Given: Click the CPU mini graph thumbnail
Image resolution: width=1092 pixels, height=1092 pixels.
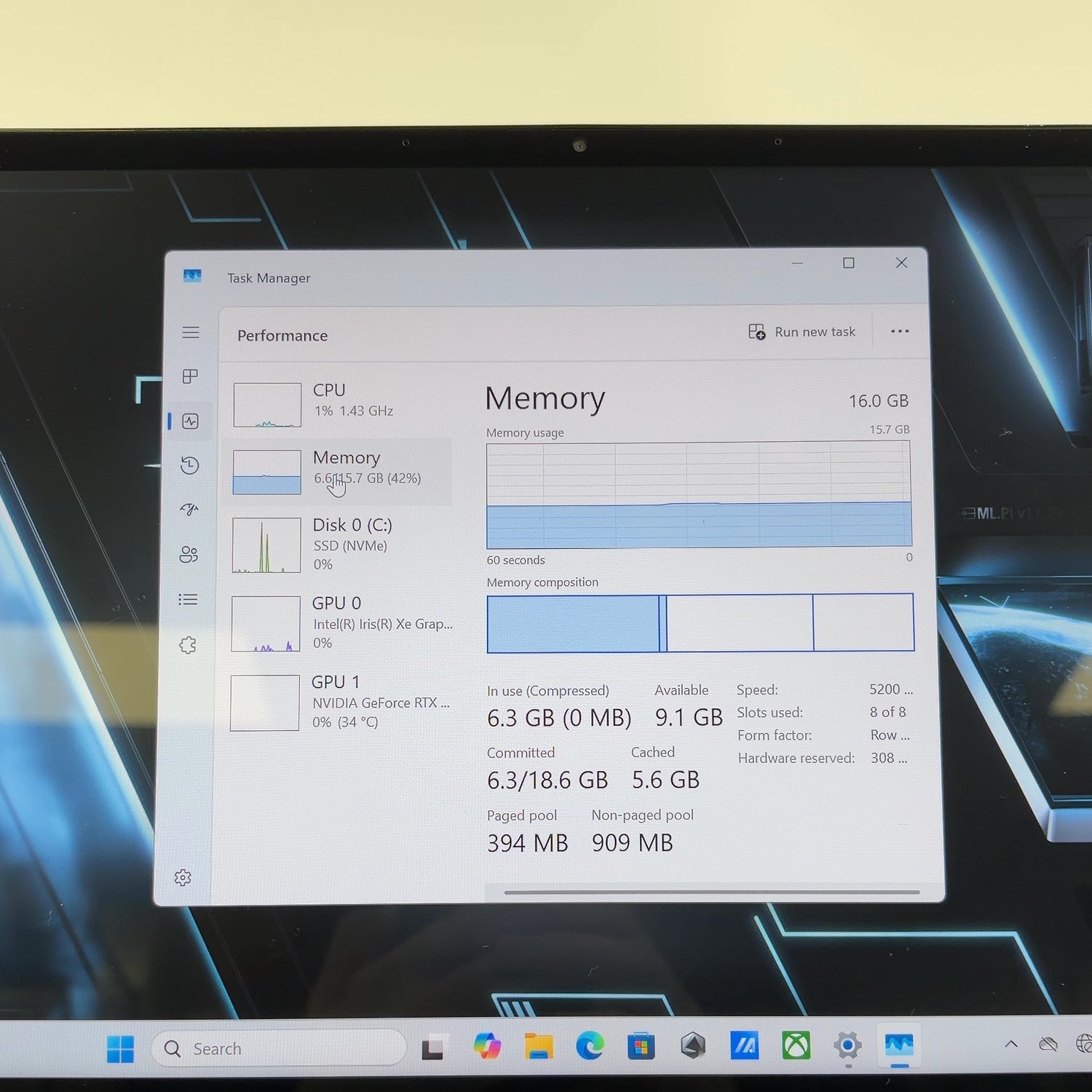Looking at the screenshot, I should point(267,405).
